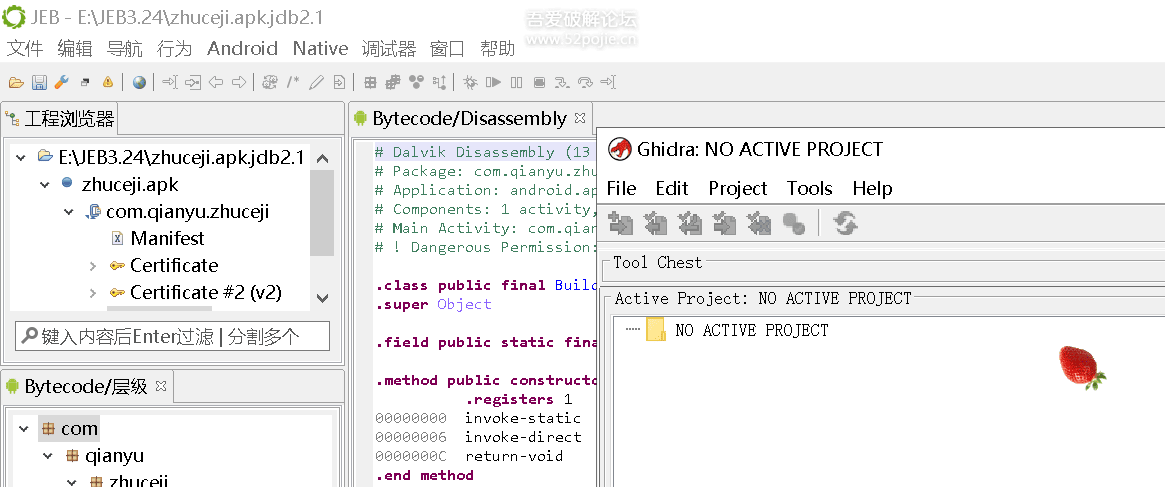Screen dimensions: 1165x487
Task: Click the follow arrow-into-box icon
Action: click(x=193, y=83)
